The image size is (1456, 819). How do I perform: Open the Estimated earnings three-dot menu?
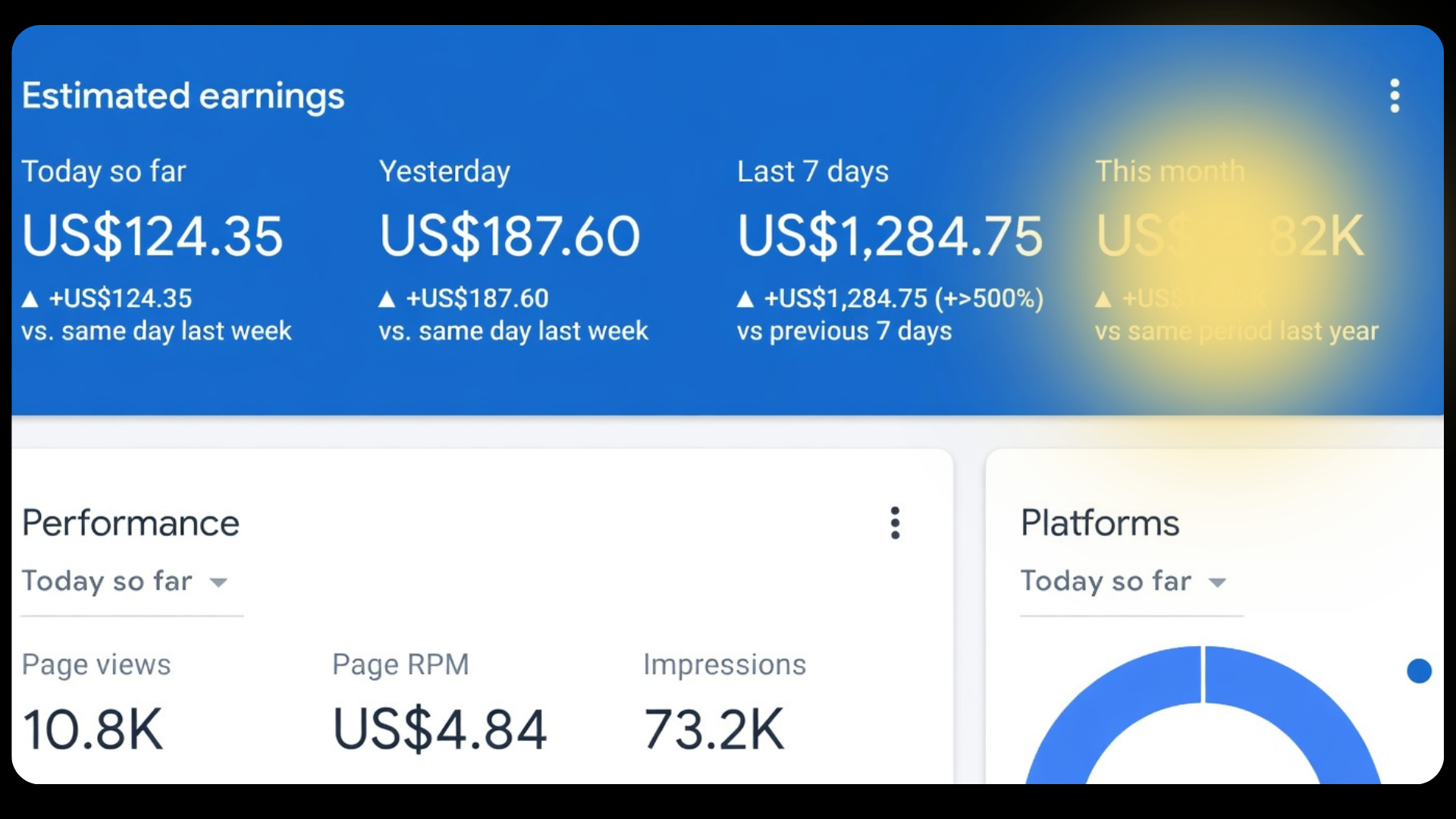(1395, 96)
